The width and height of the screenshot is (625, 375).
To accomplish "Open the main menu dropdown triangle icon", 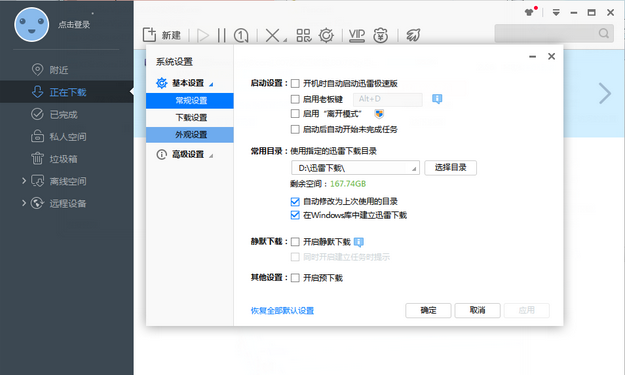I will pyautogui.click(x=556, y=12).
